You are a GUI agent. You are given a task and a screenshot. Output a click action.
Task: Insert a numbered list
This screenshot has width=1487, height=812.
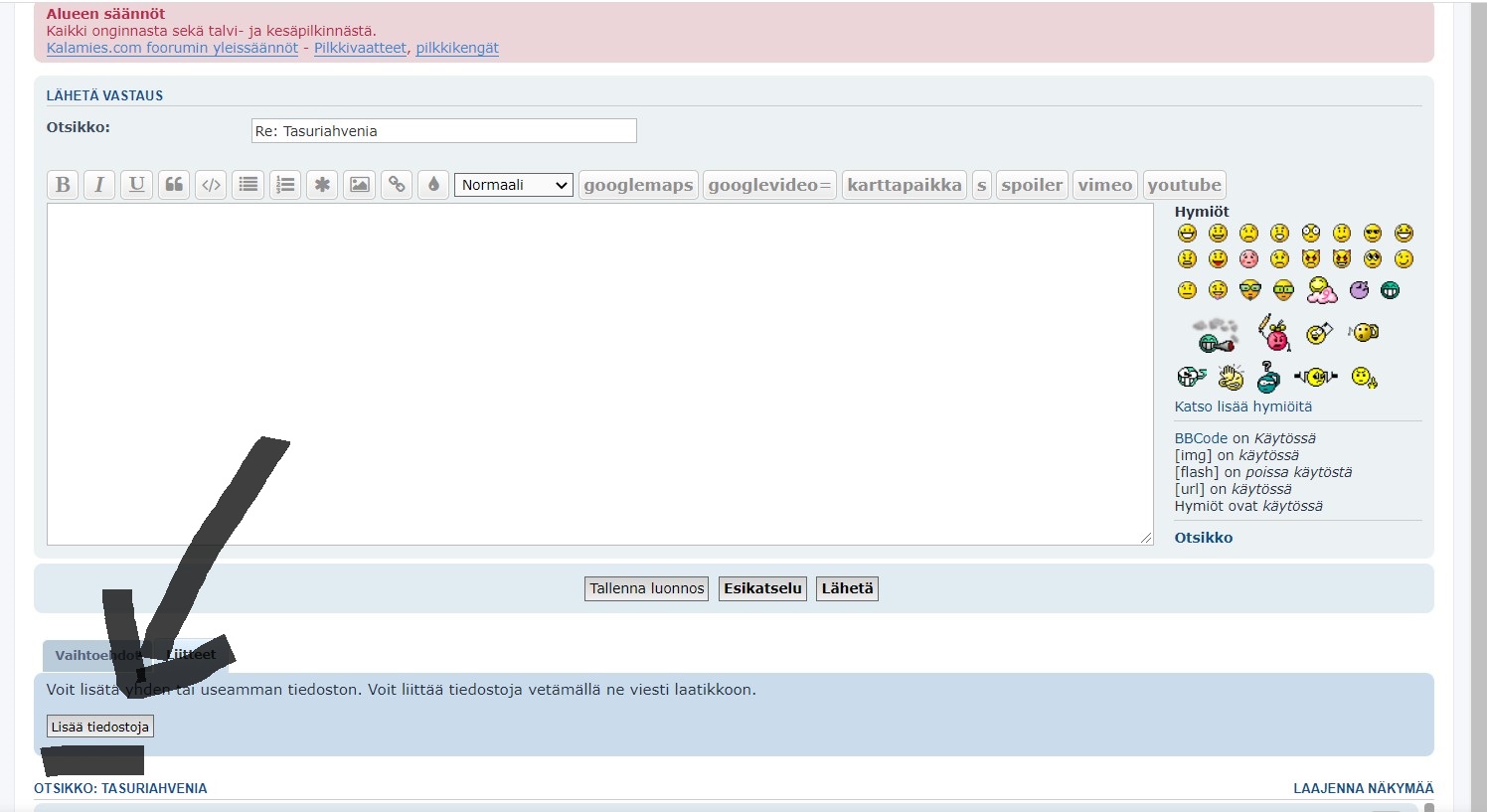point(285,185)
